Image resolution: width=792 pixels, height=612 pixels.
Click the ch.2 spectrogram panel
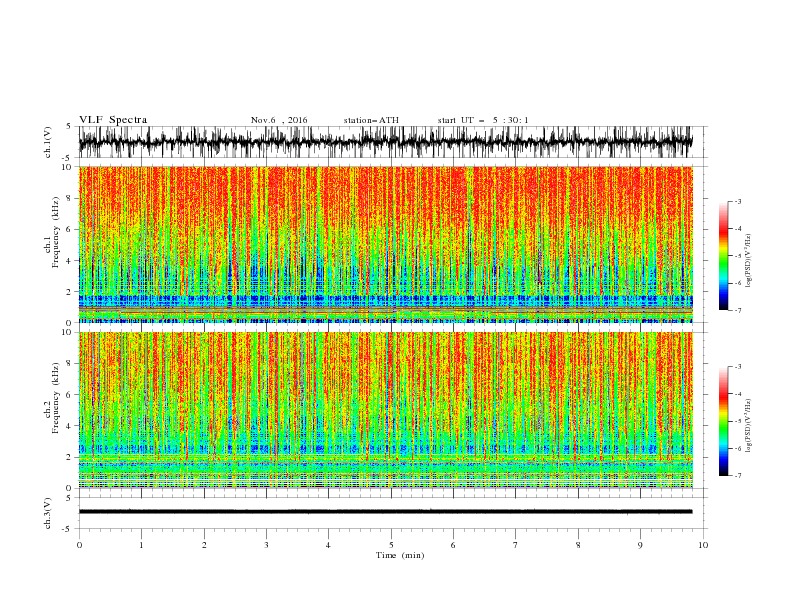coord(385,410)
